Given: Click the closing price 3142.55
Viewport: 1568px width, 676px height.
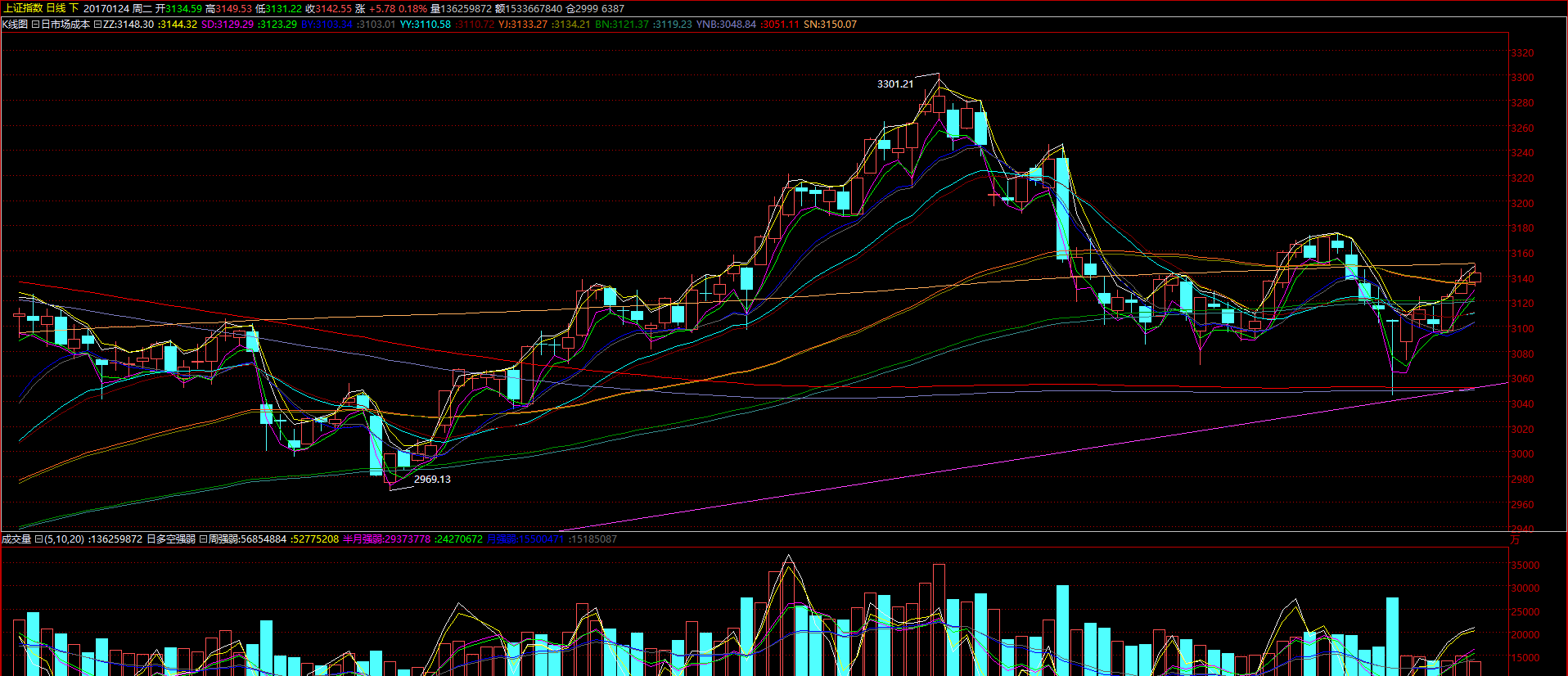Looking at the screenshot, I should 334,8.
